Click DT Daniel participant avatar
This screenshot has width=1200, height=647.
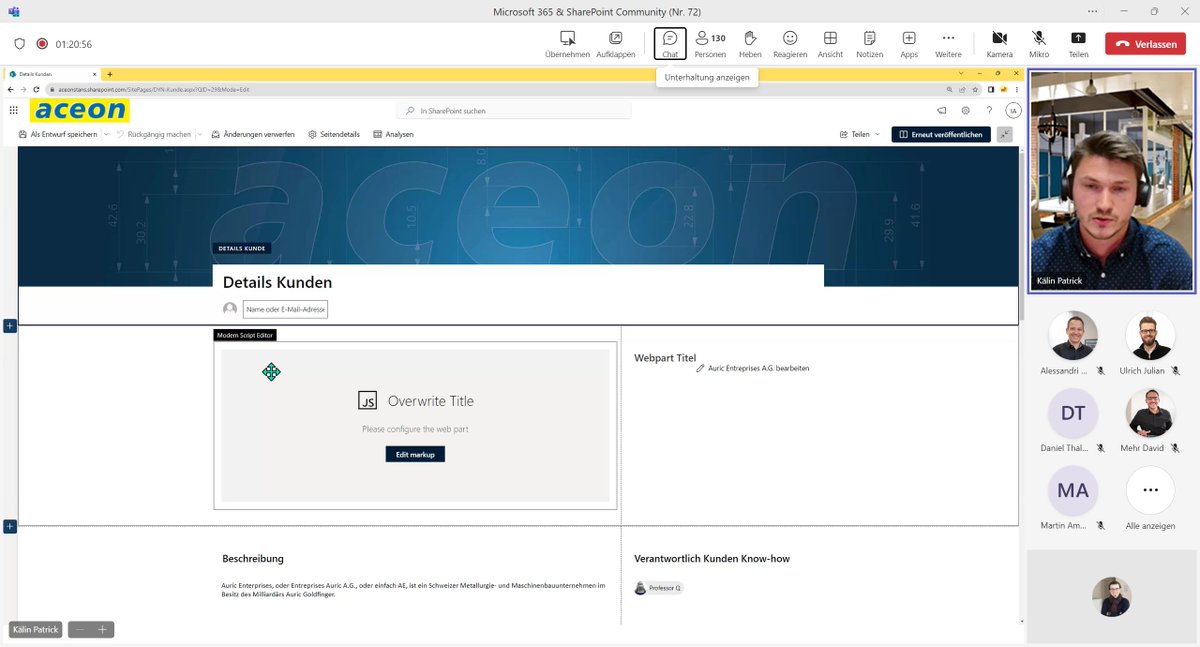coord(1073,413)
